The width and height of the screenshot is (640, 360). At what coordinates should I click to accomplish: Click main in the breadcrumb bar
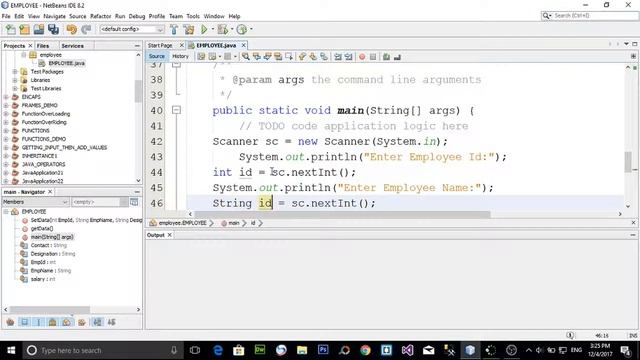233,223
